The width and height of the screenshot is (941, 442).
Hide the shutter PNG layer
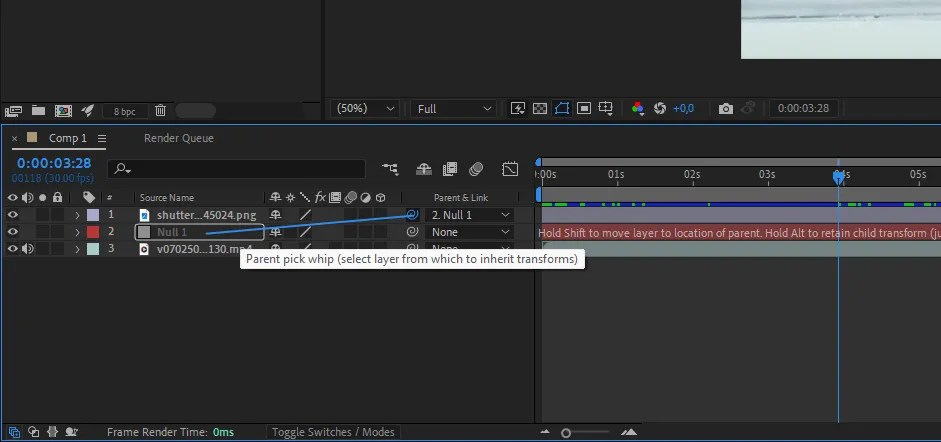click(13, 215)
